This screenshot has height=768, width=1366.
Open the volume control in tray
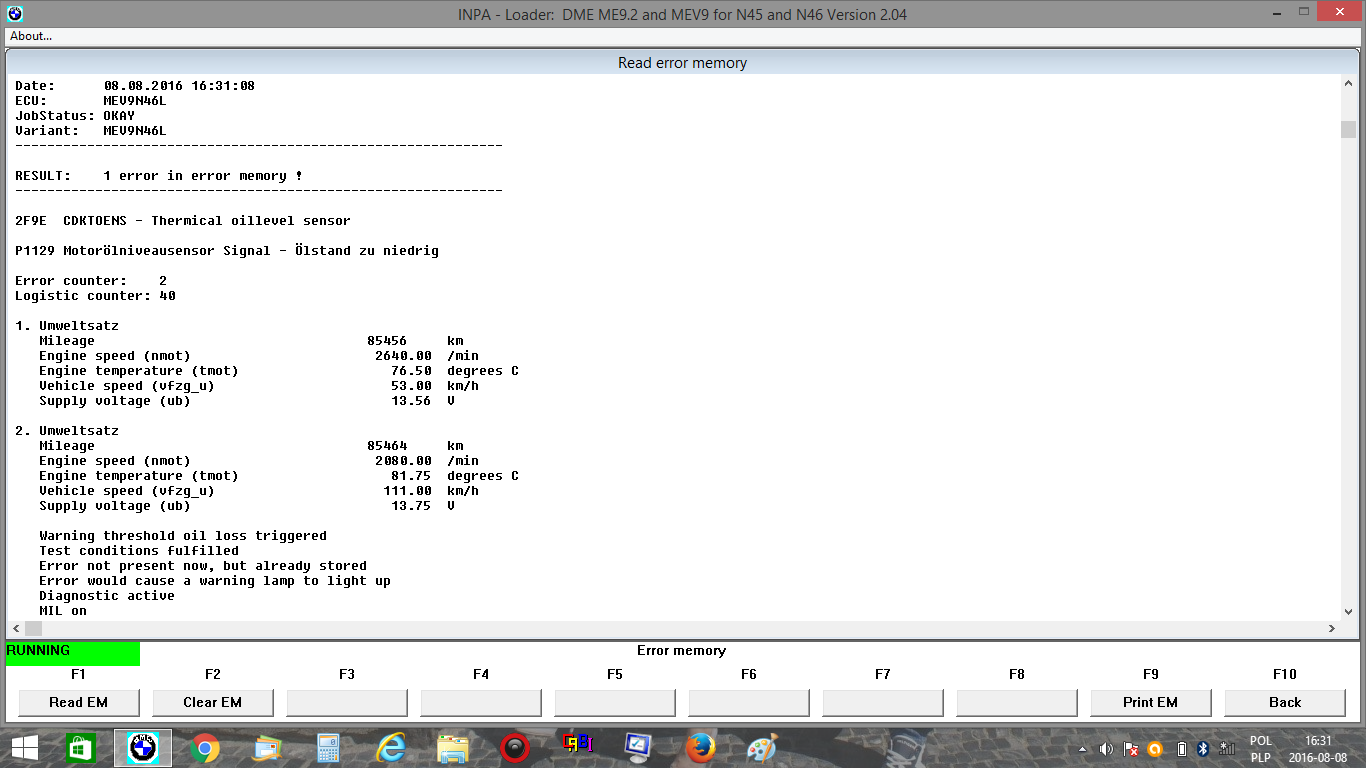[x=1106, y=749]
